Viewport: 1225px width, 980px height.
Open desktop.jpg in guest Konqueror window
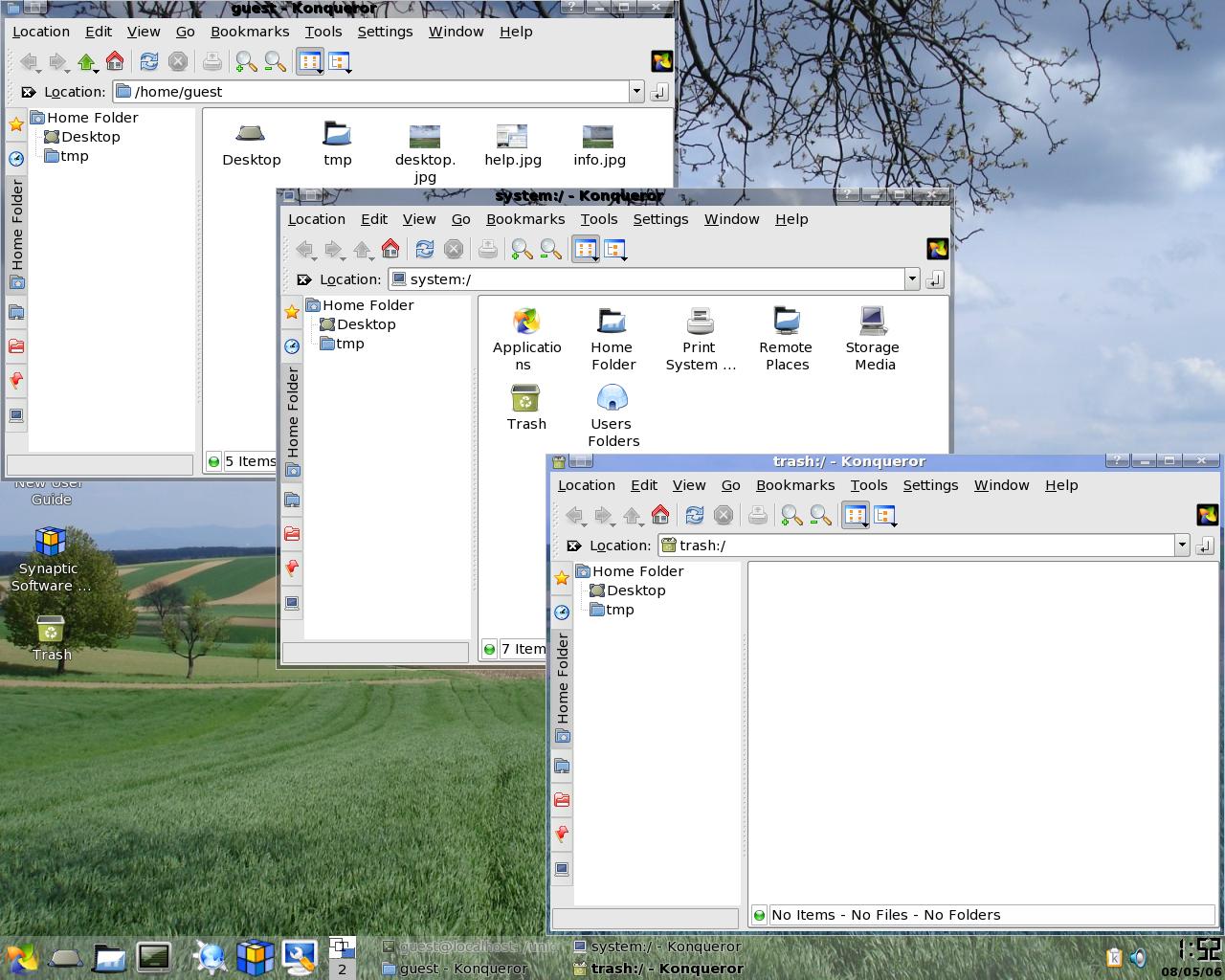425,153
